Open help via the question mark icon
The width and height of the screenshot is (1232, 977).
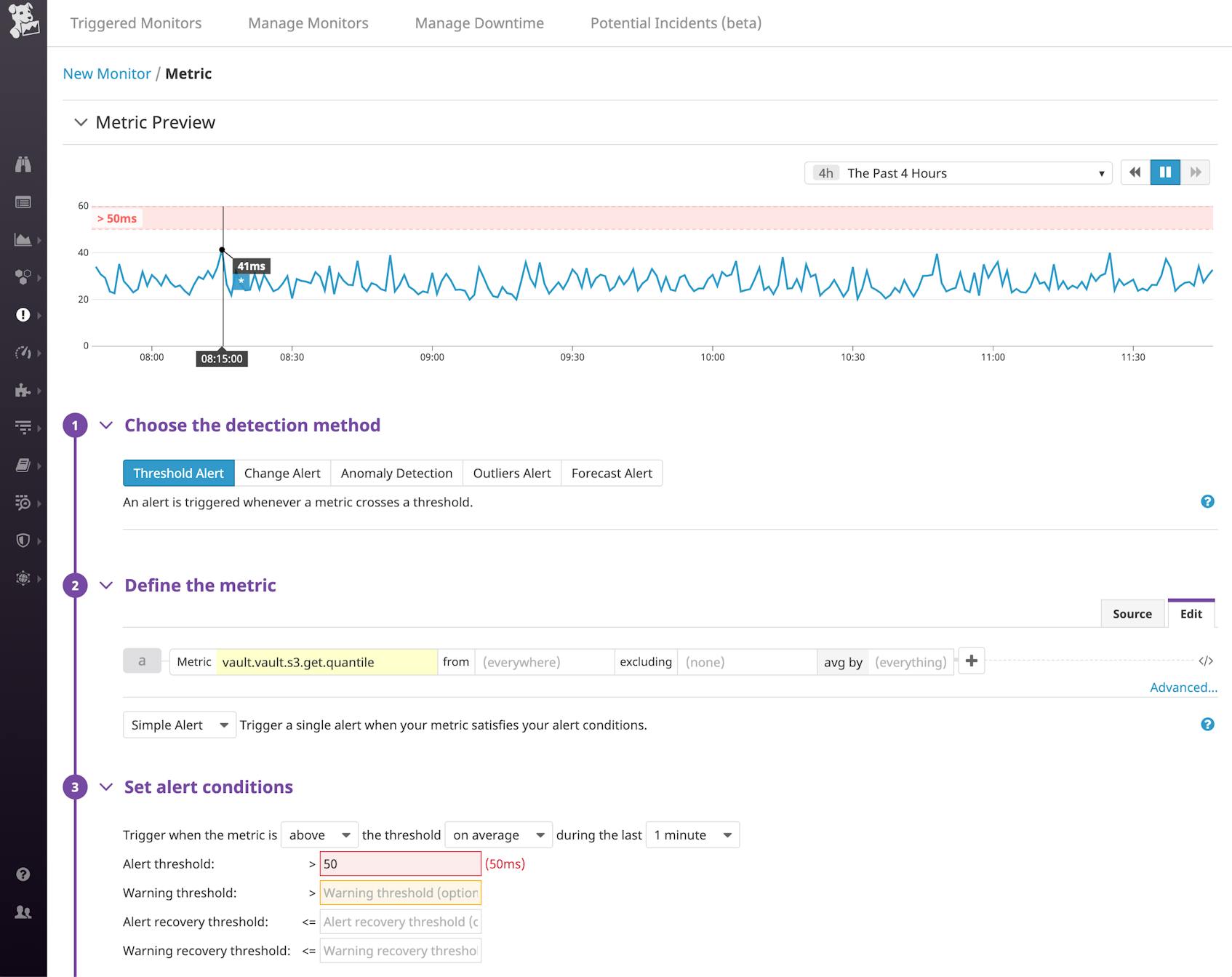coord(23,874)
